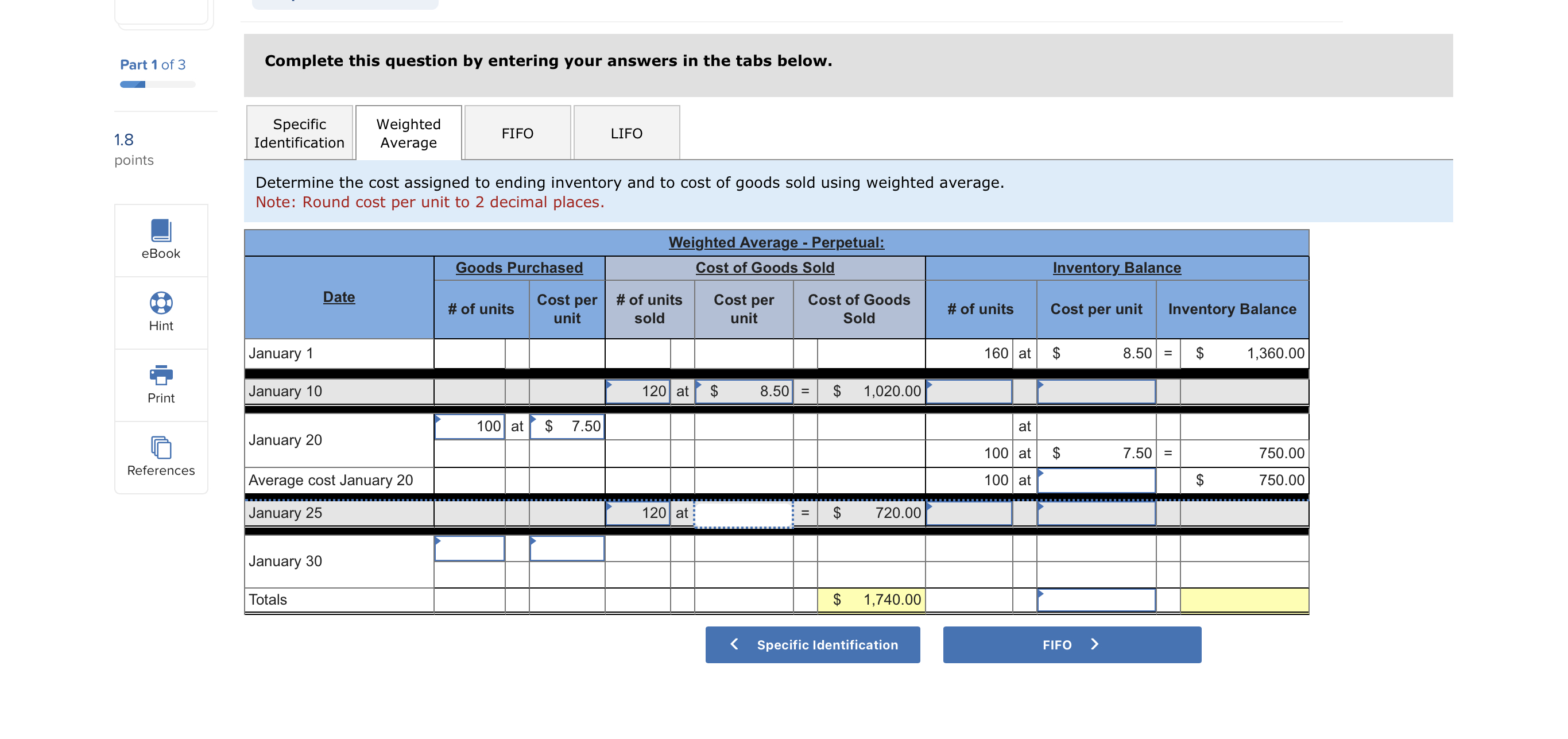This screenshot has width=1568, height=739.
Task: Click the Part 1 of 3 label
Action: click(x=153, y=64)
